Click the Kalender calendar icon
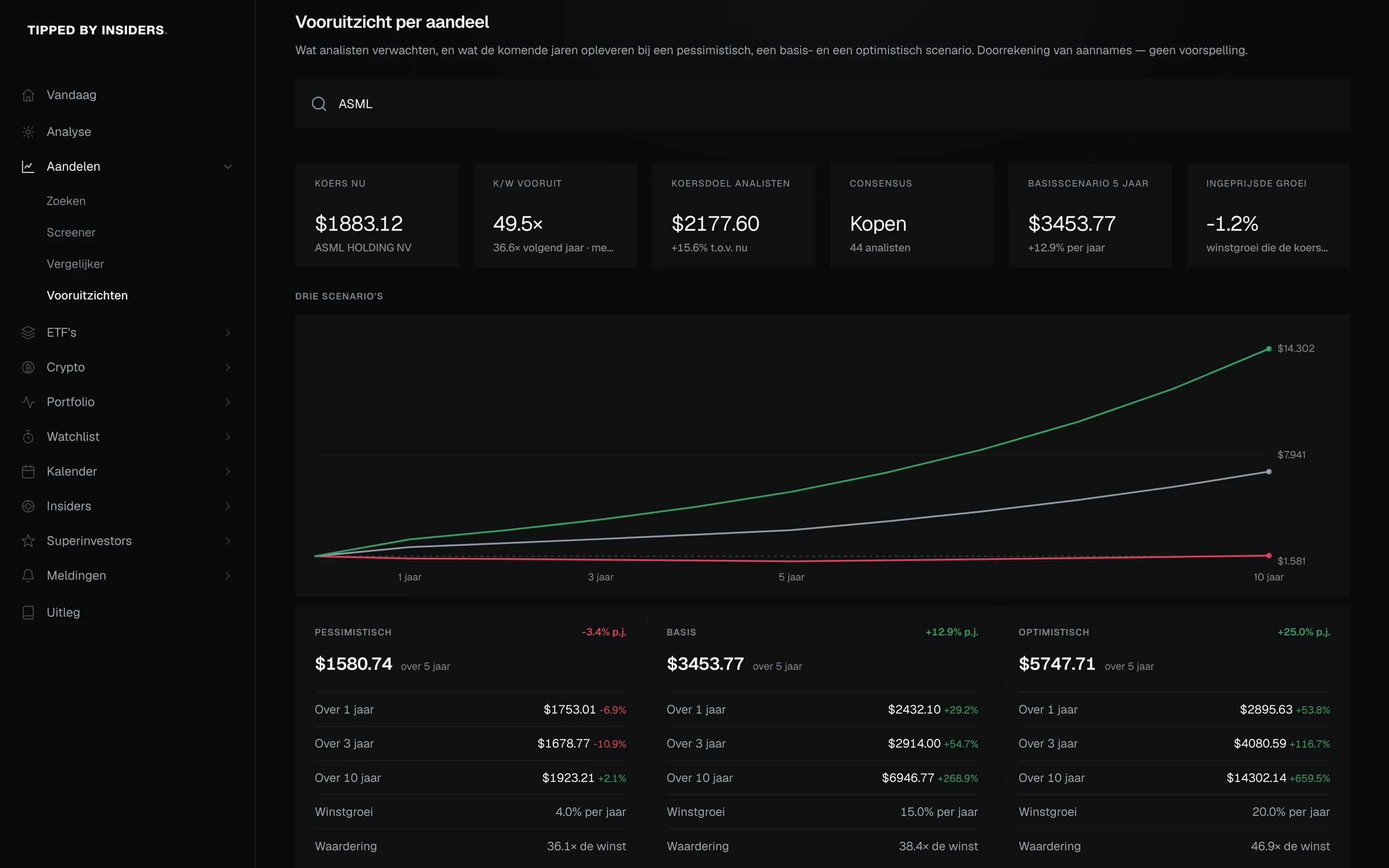This screenshot has height=868, width=1389. point(28,471)
